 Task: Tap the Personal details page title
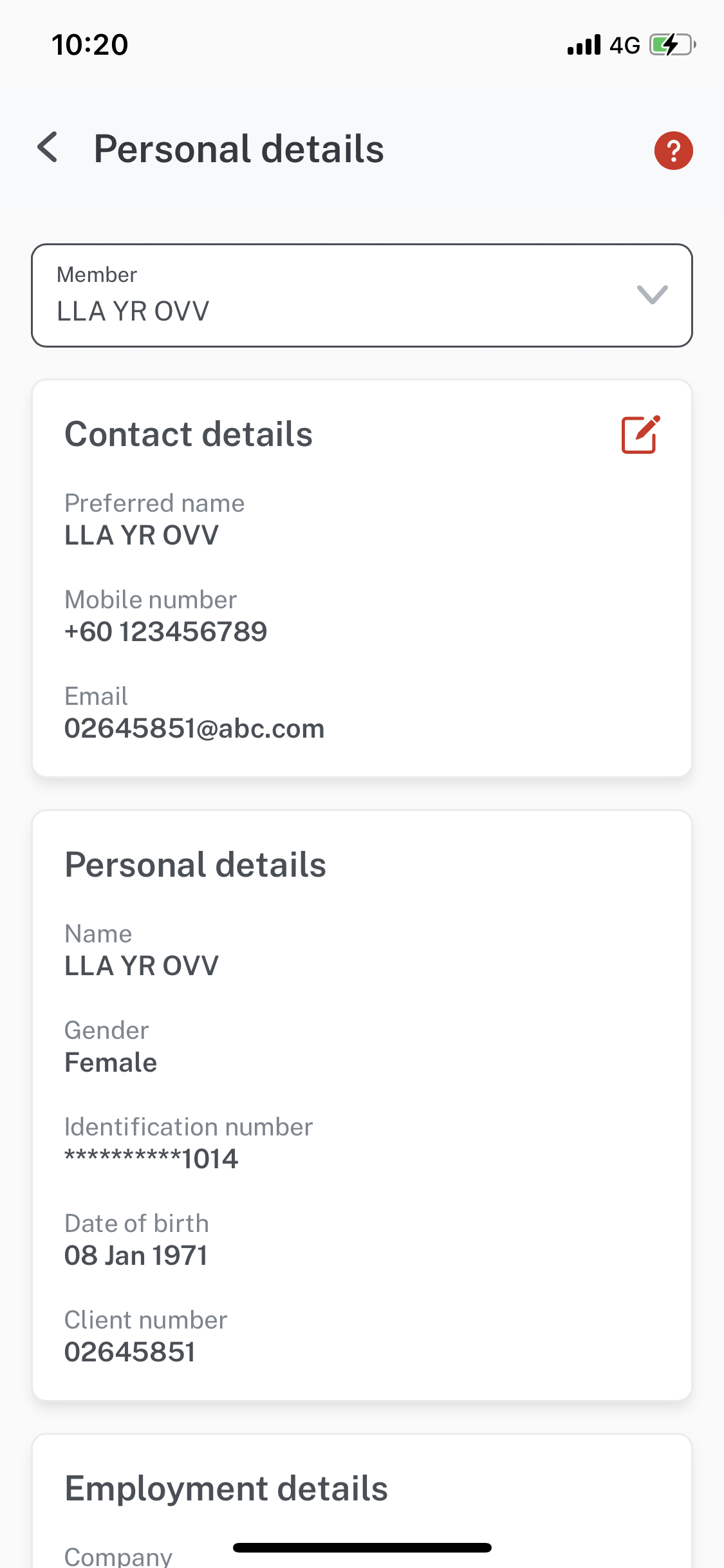[239, 149]
